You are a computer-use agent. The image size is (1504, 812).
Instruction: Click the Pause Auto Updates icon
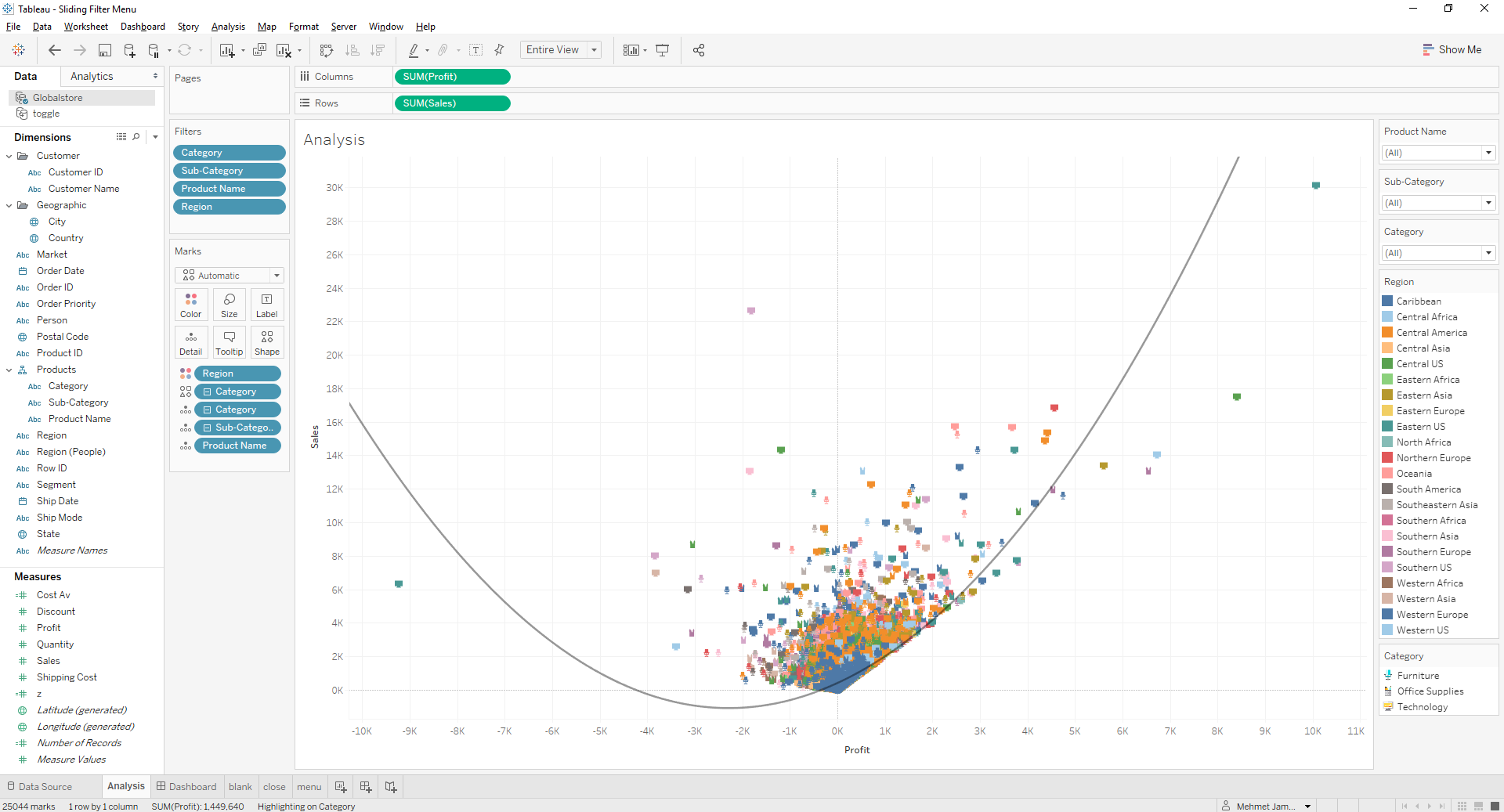(154, 50)
